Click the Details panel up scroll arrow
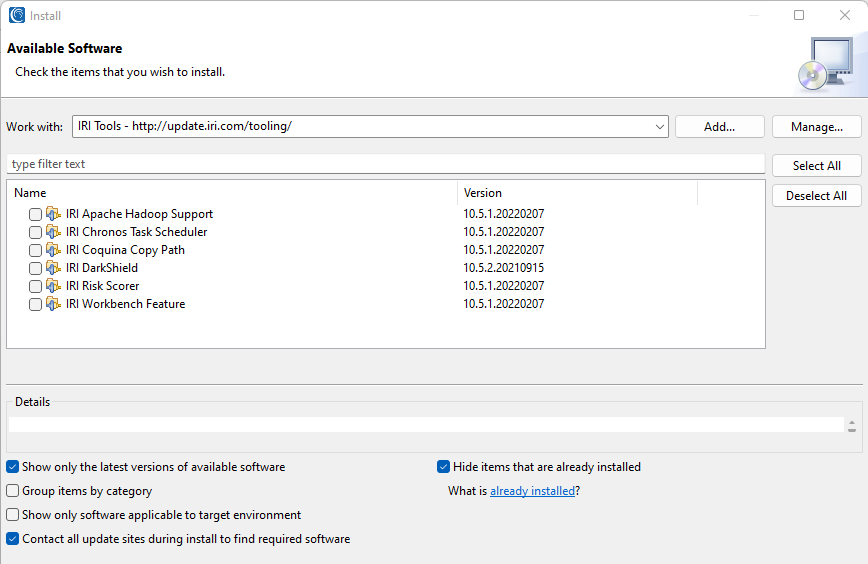Viewport: 868px width, 564px height. 851,423
